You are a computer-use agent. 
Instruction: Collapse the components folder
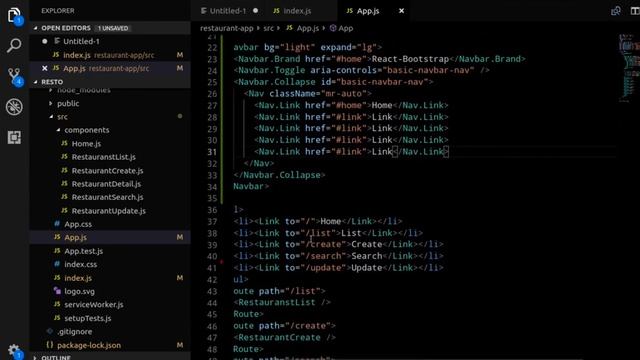tap(87, 130)
